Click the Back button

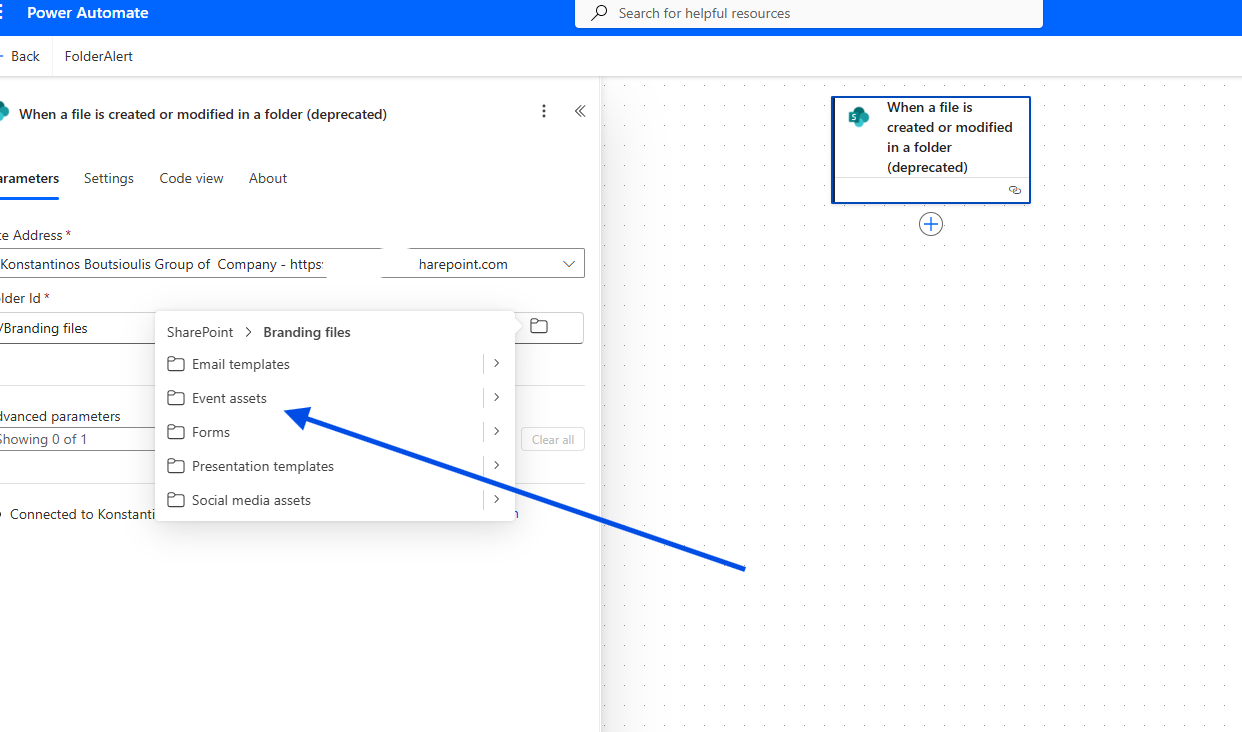point(22,56)
